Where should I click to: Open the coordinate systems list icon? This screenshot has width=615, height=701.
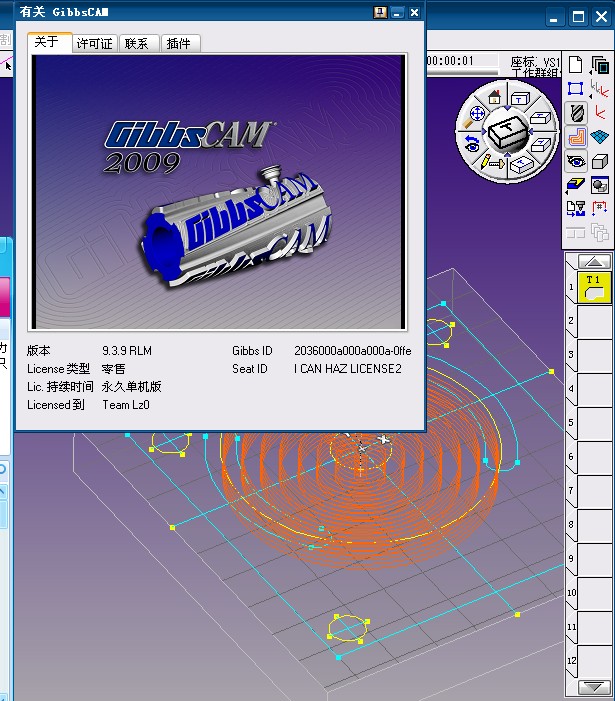coord(599,89)
